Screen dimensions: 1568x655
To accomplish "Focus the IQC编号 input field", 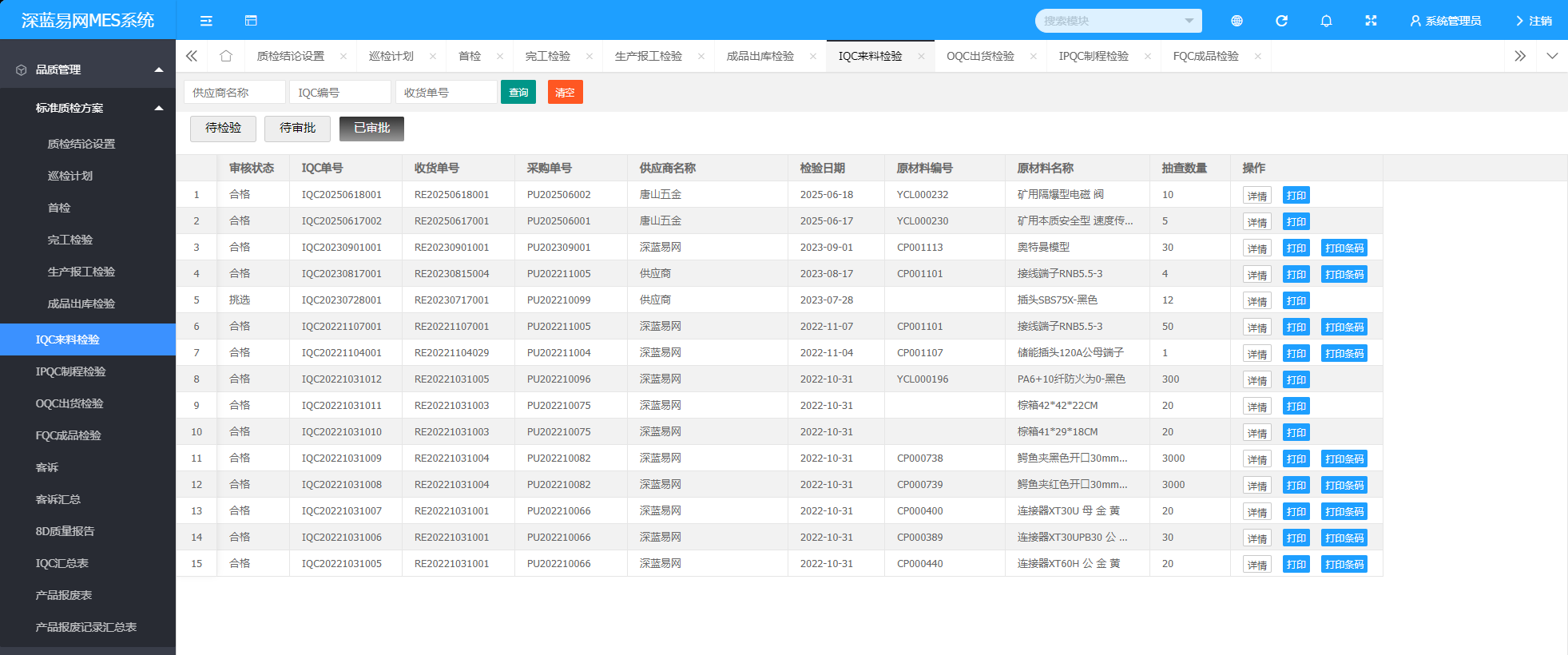I will tap(340, 92).
